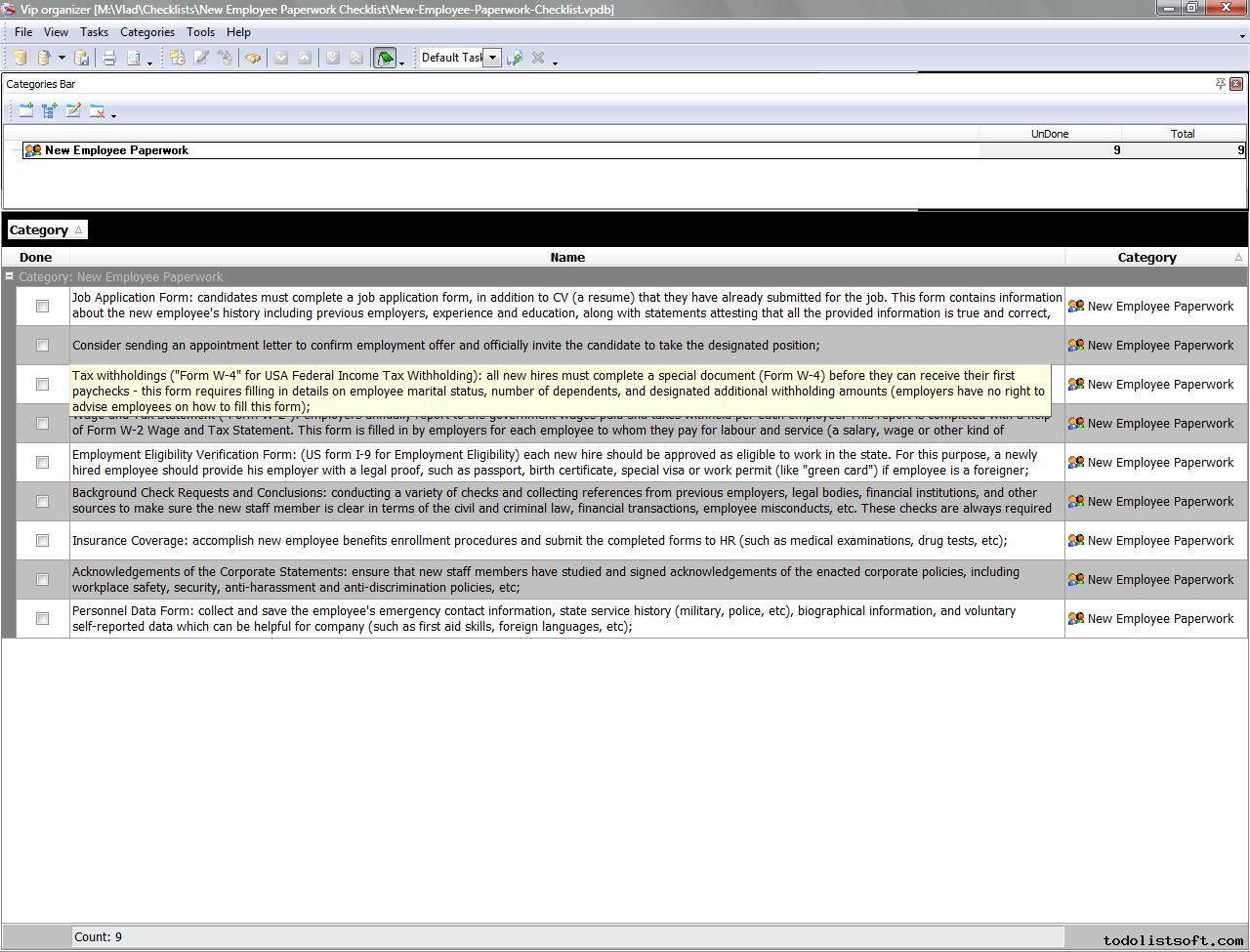
Task: Click the Category grouping button
Action: pyautogui.click(x=46, y=230)
